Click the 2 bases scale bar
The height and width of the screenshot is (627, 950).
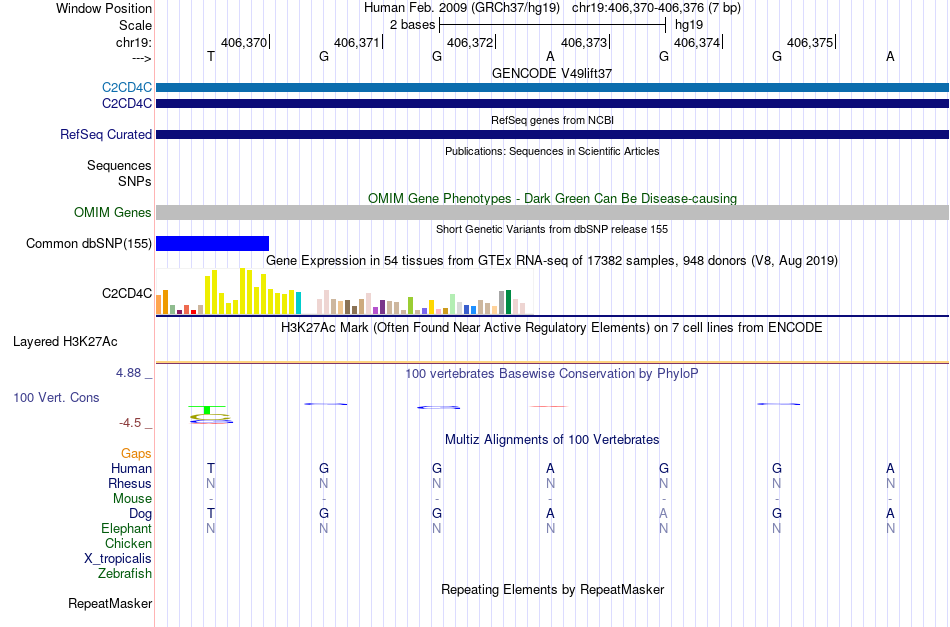[552, 25]
